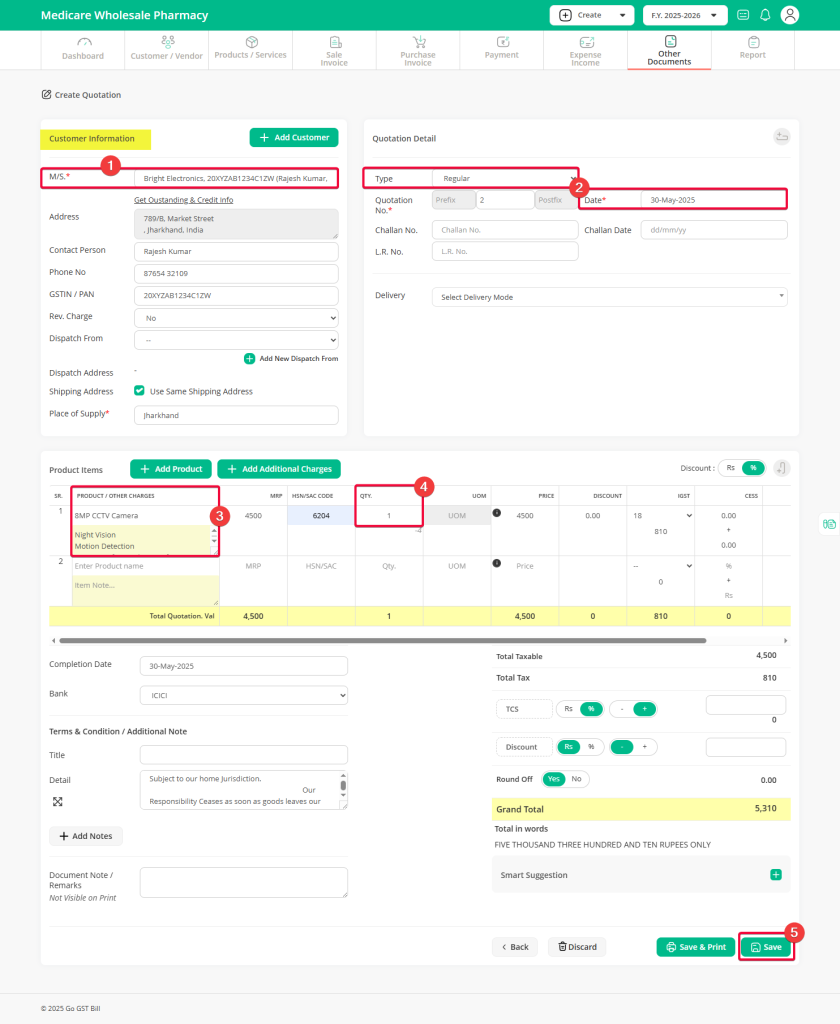
Task: Open the Bank ICICI dropdown
Action: [x=243, y=694]
